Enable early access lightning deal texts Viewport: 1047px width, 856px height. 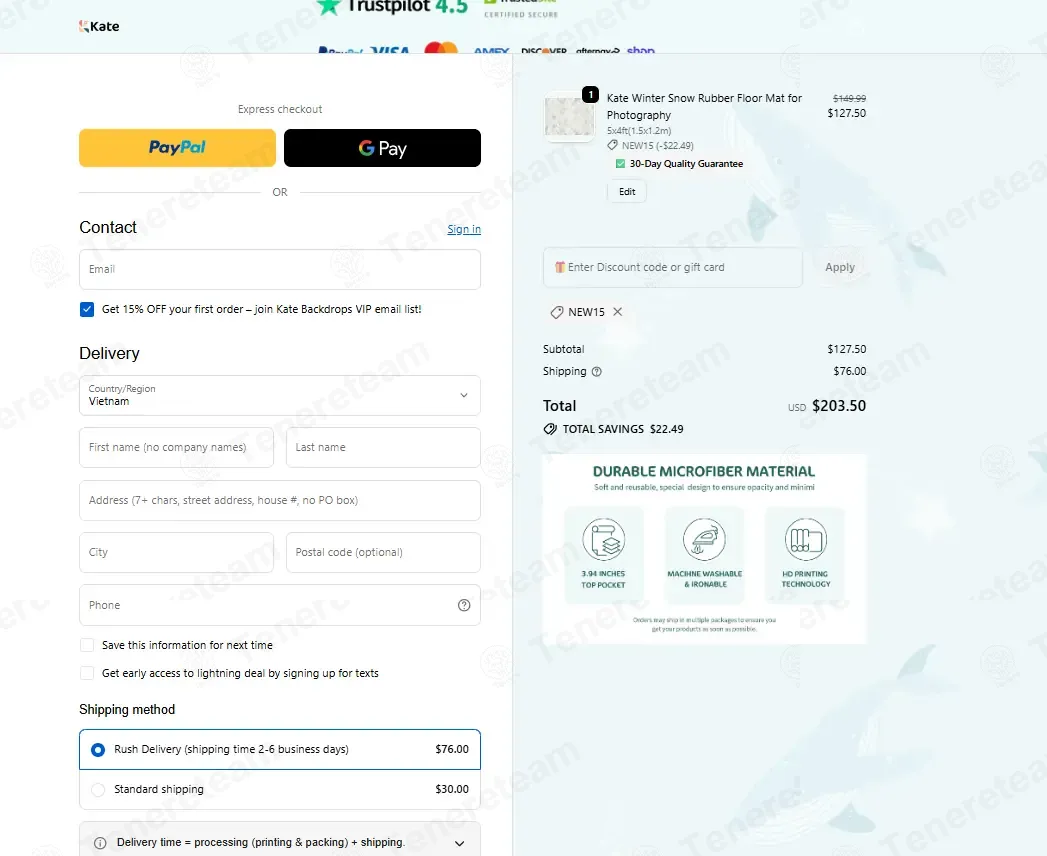(x=87, y=673)
